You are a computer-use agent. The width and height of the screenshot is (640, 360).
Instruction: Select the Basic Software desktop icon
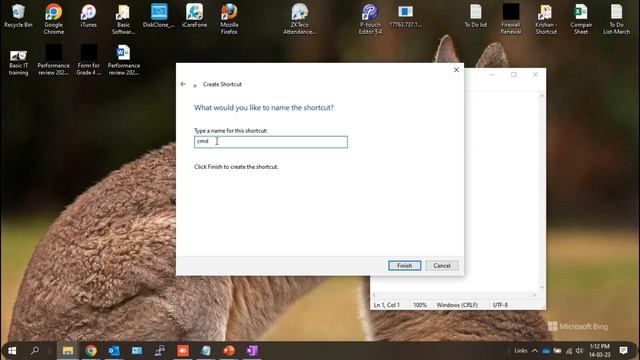pyautogui.click(x=123, y=19)
